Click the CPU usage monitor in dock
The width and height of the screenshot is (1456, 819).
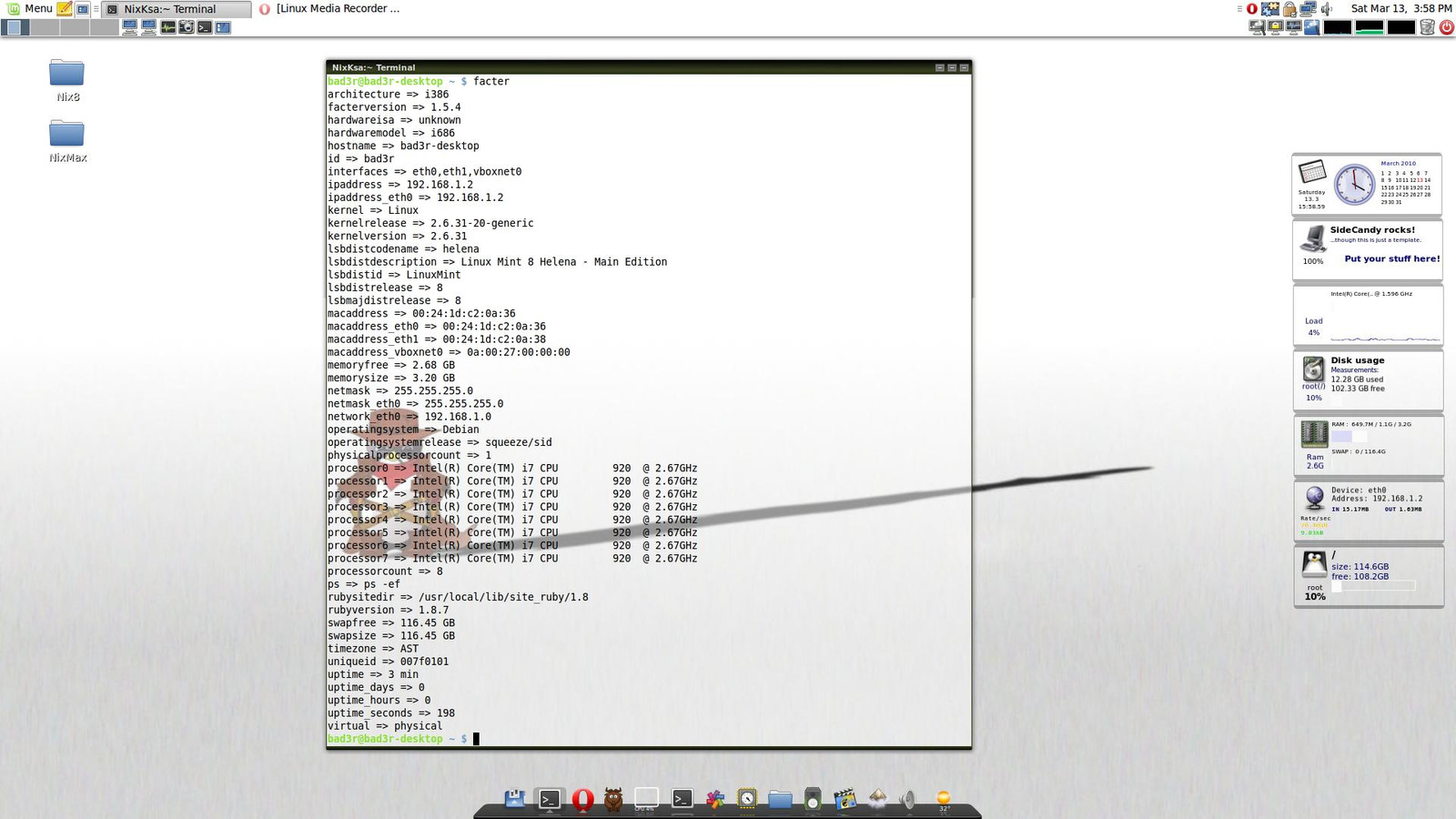point(646,799)
